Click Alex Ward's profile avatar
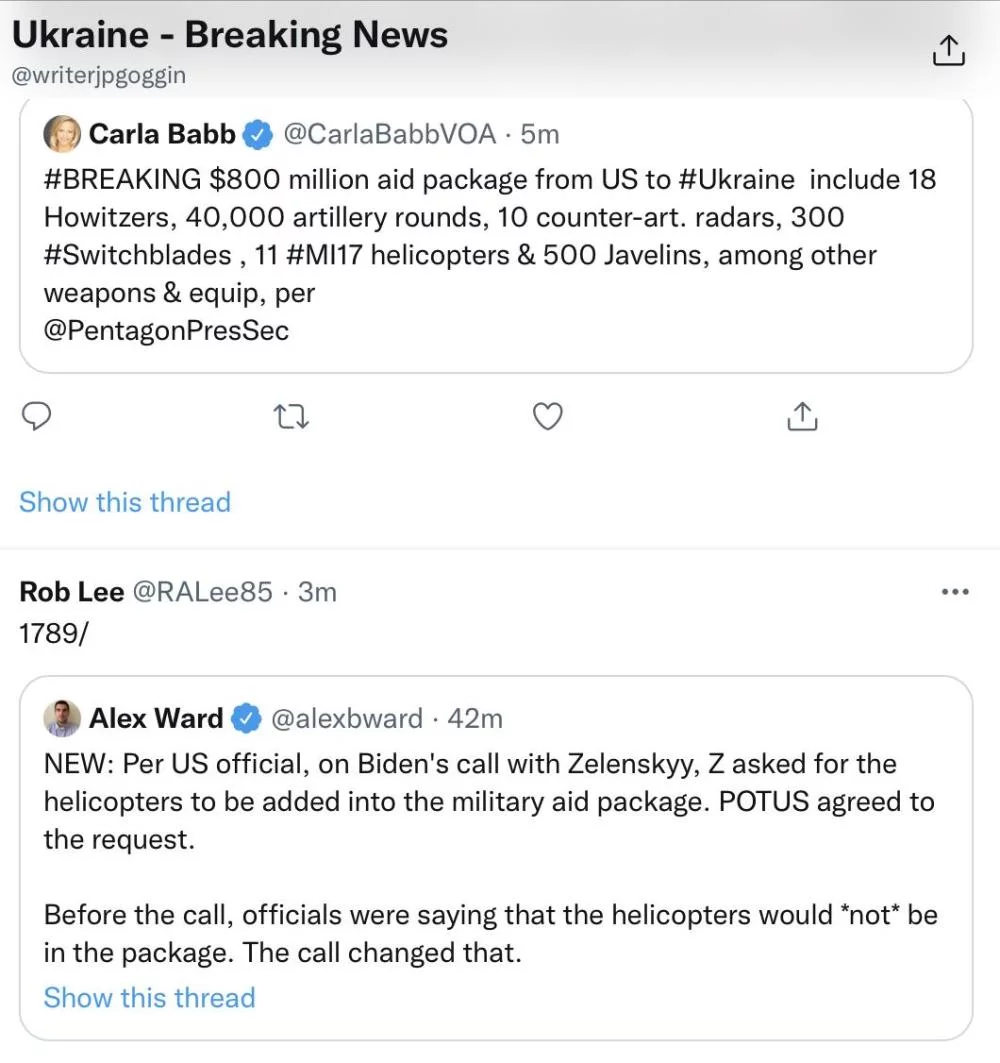Viewport: 1000px width, 1063px height. tap(61, 718)
